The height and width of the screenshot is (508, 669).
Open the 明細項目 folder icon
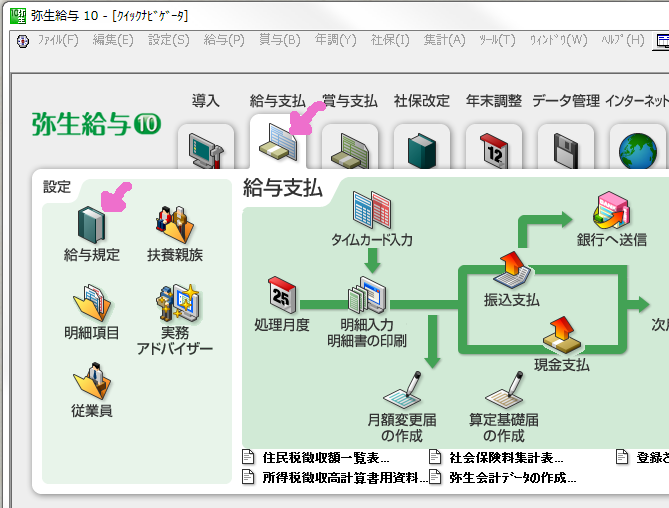(91, 303)
